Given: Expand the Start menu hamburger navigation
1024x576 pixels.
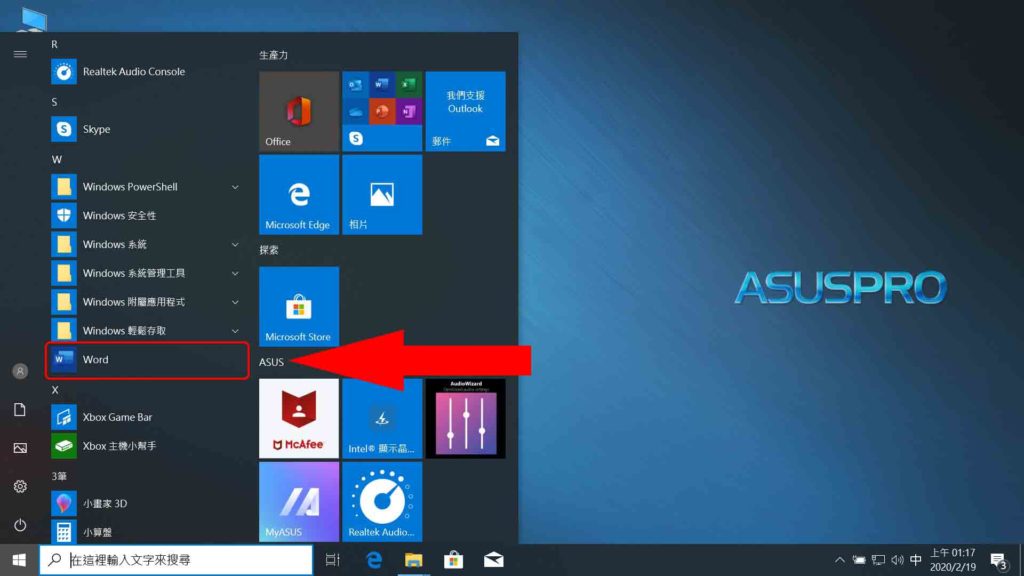Looking at the screenshot, I should [20, 54].
